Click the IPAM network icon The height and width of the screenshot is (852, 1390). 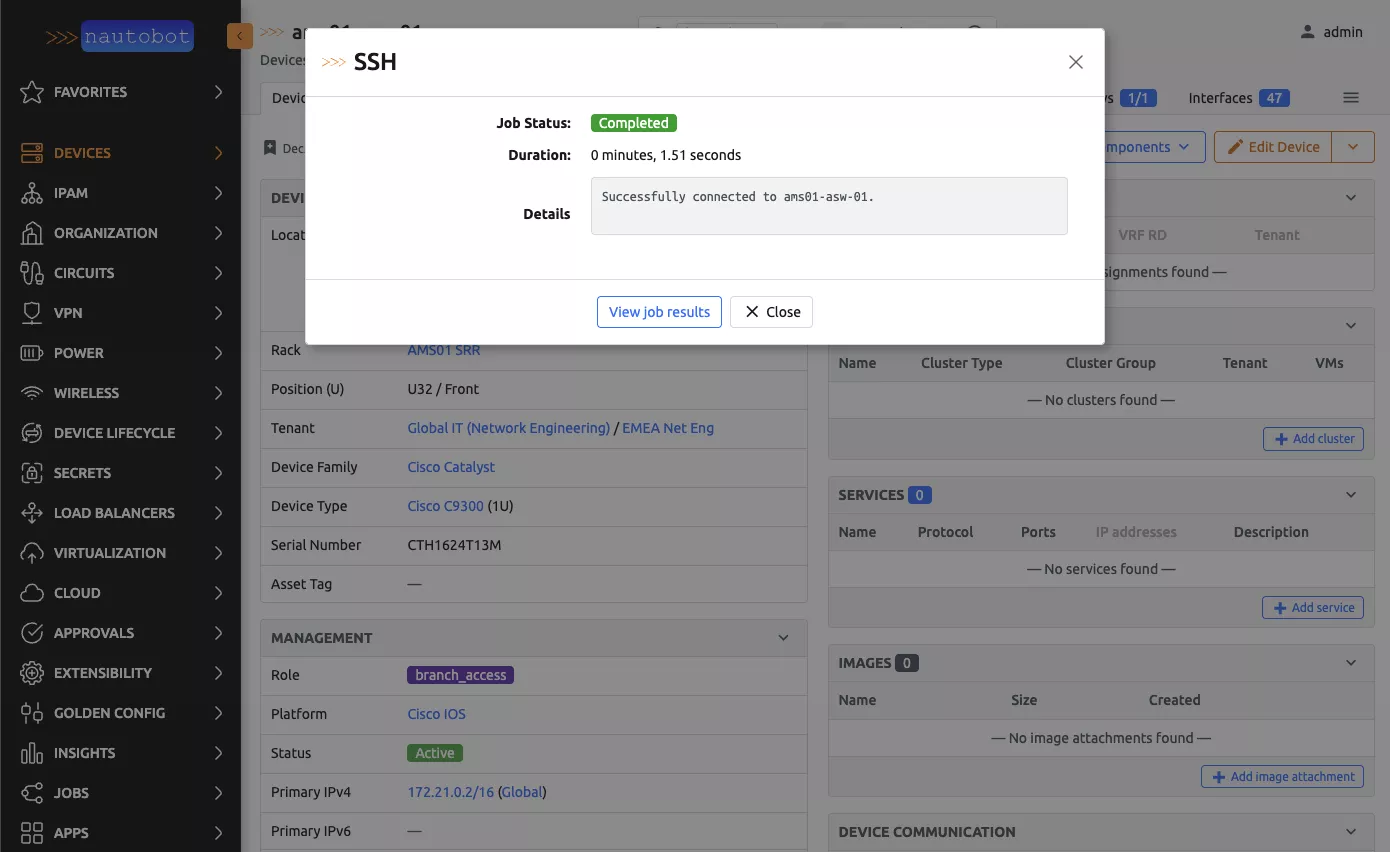(x=32, y=193)
